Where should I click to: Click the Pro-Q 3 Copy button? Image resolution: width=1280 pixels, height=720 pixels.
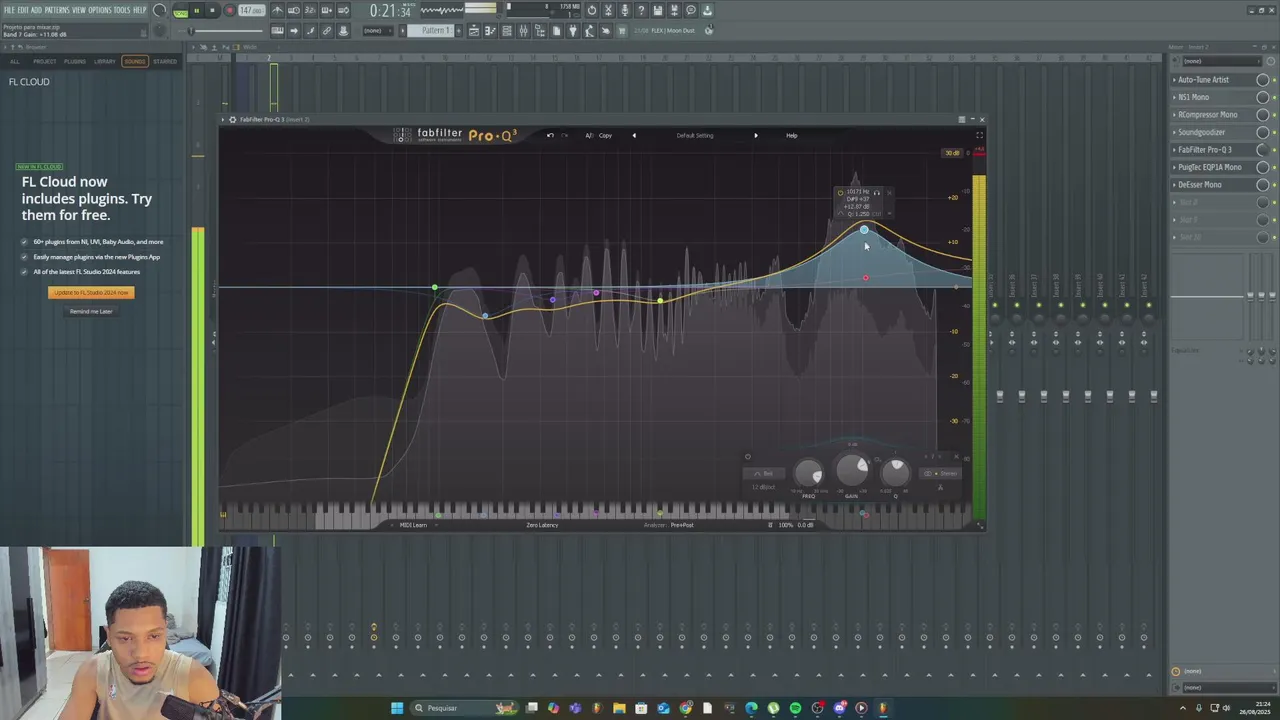tap(605, 135)
